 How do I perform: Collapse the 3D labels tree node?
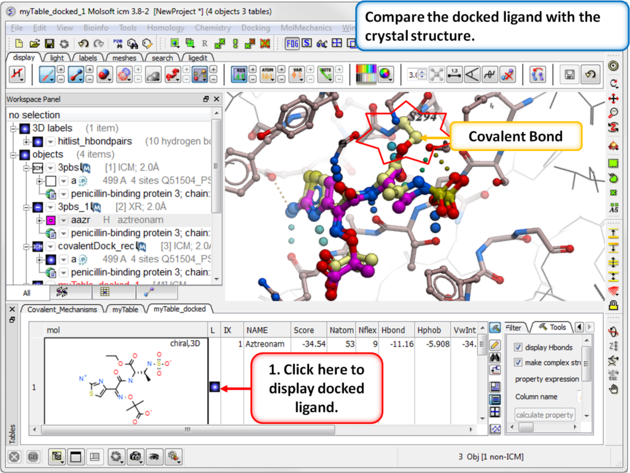tap(13, 128)
